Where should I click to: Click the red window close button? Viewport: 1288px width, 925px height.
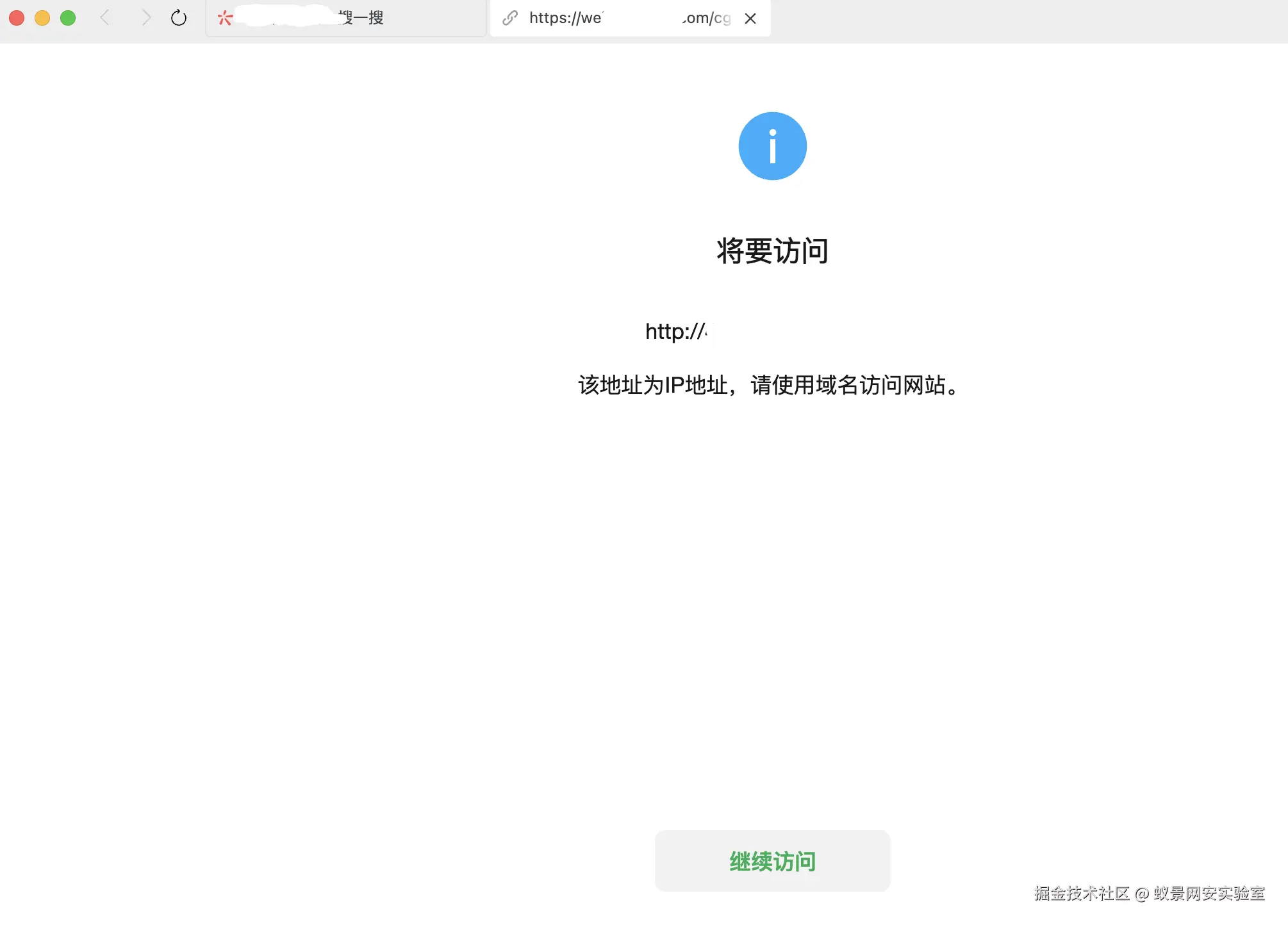[17, 18]
